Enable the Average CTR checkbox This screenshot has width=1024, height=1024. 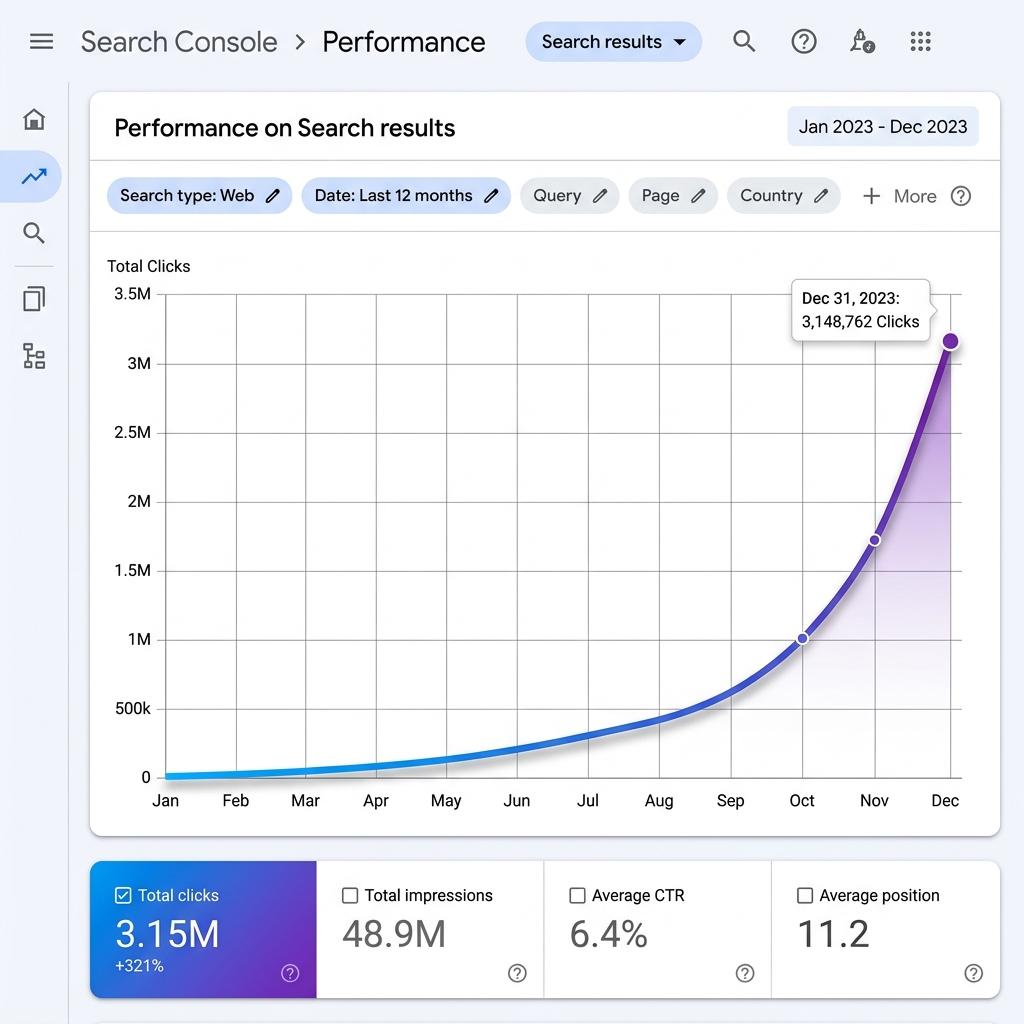(577, 895)
